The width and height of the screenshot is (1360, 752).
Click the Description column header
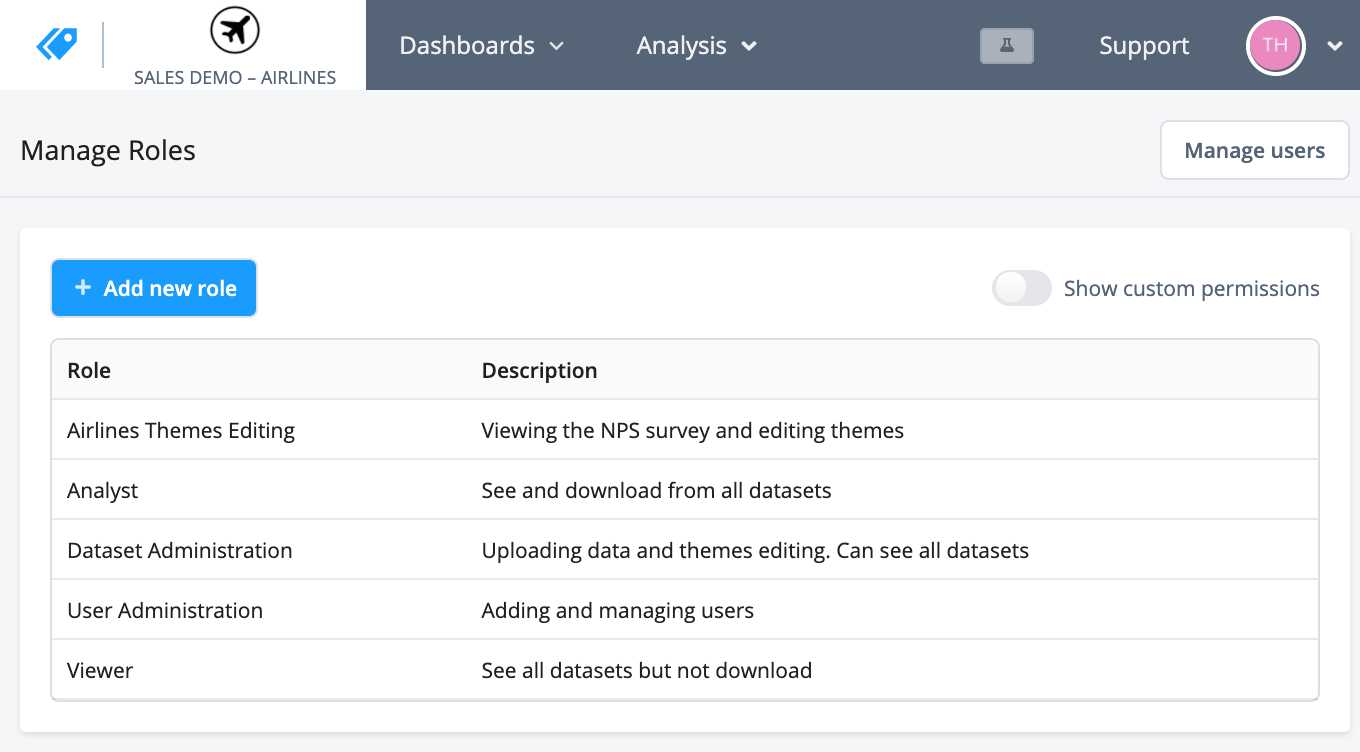click(539, 370)
